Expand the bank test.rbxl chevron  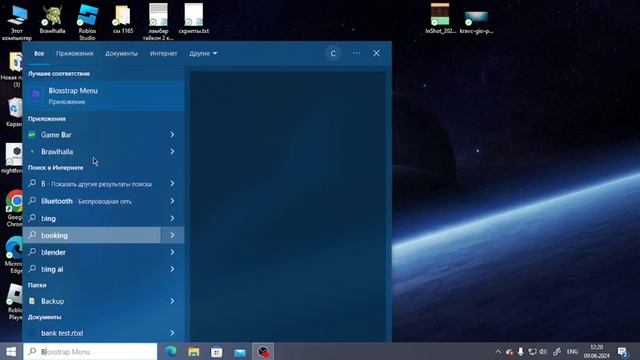tap(172, 333)
